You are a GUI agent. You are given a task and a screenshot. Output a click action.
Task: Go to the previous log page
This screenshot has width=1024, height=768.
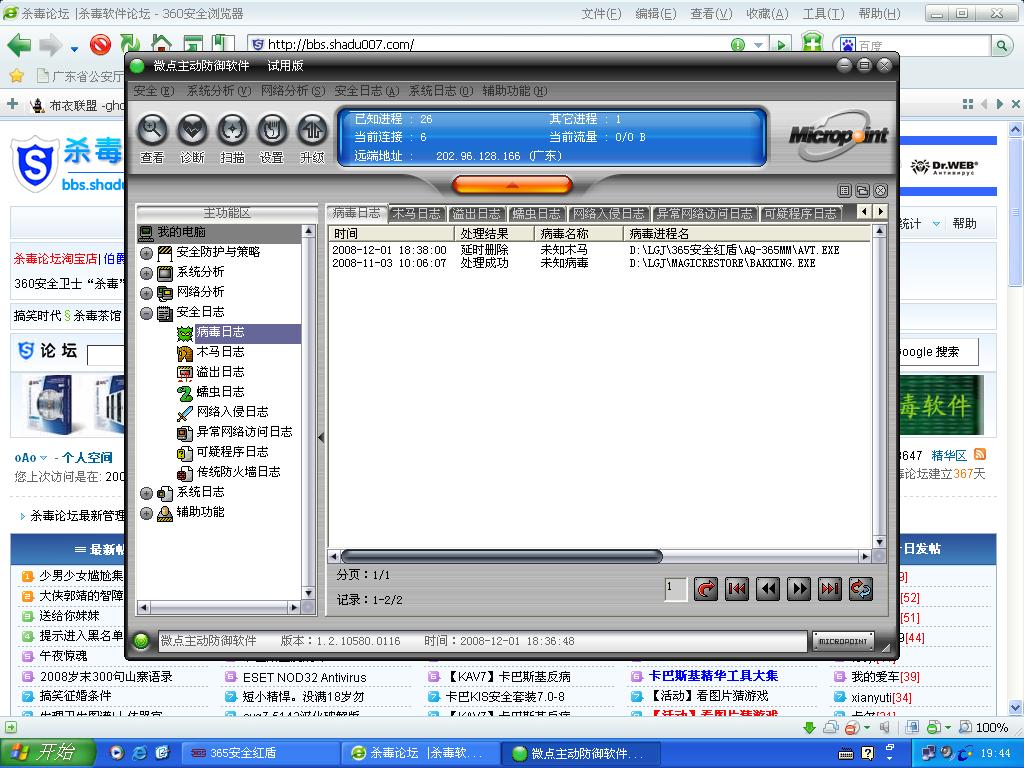768,589
